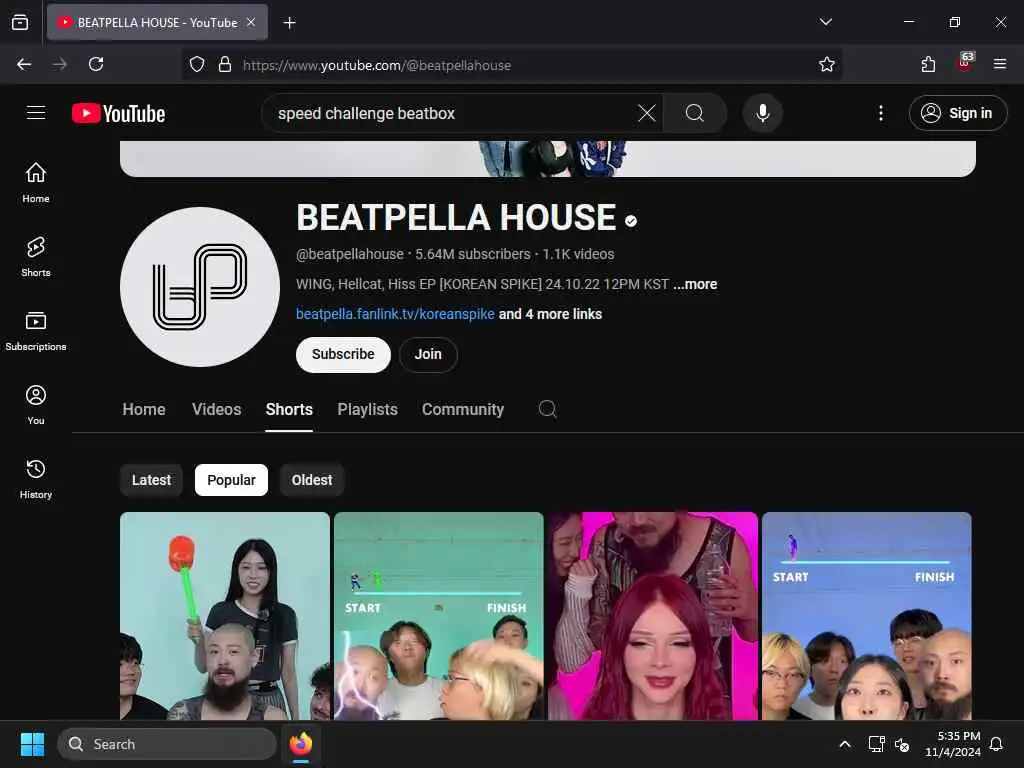Viewport: 1024px width, 768px height.
Task: Switch to Community tab
Action: pyautogui.click(x=463, y=409)
